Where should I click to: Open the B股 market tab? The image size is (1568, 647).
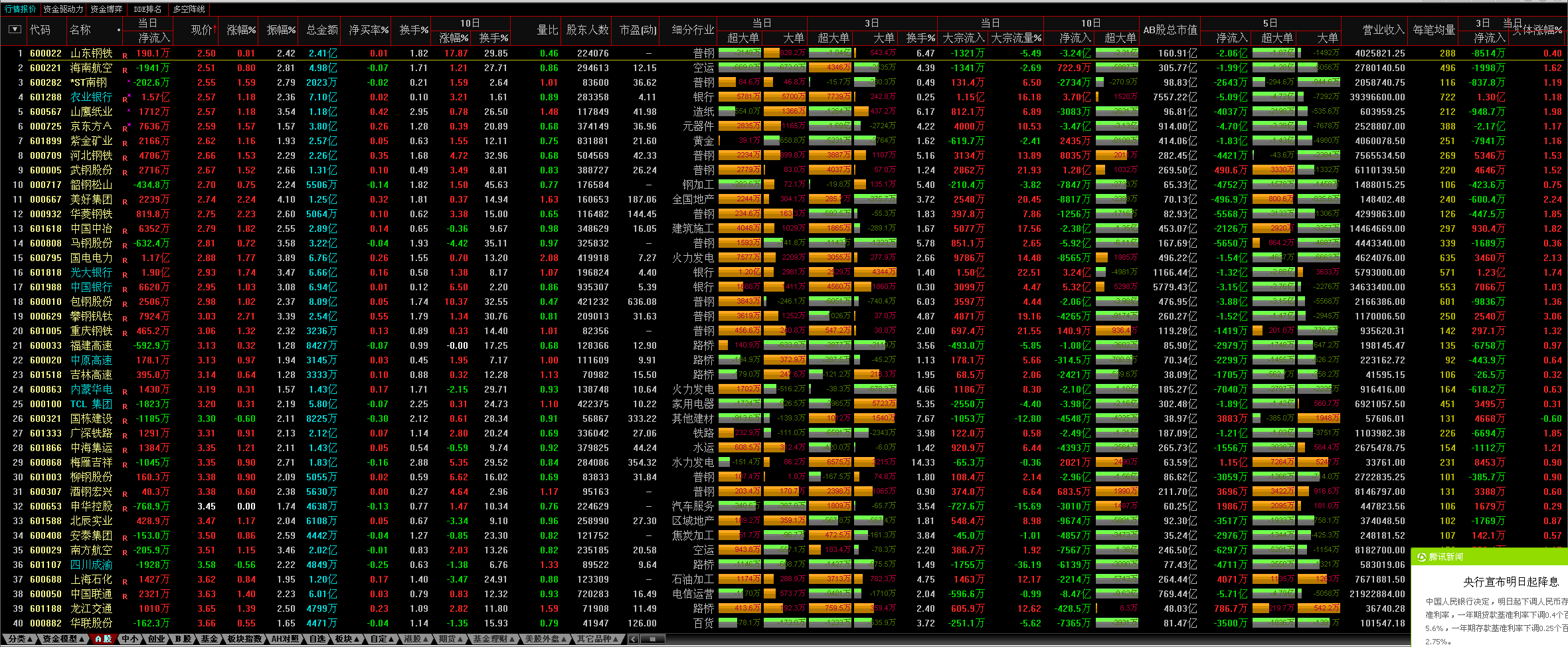183,639
